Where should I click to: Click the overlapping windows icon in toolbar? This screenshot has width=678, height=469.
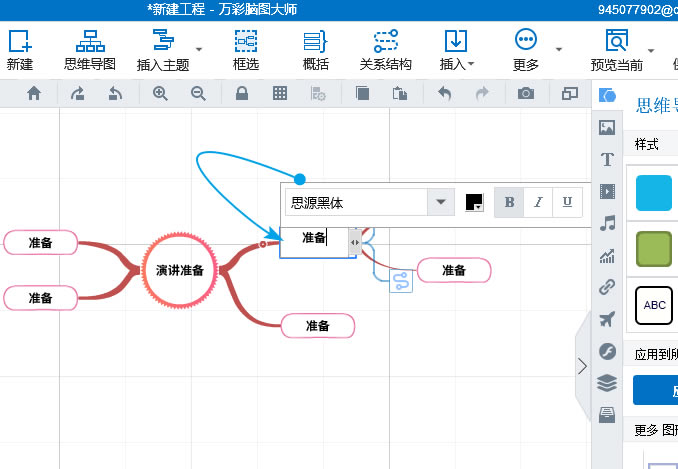570,93
